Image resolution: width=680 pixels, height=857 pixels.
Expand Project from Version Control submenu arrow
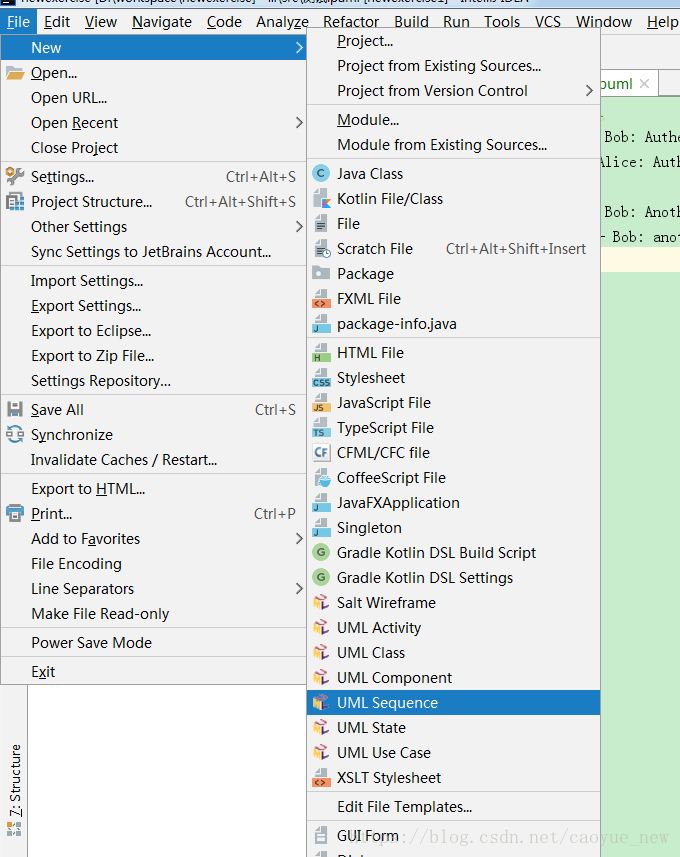(589, 91)
